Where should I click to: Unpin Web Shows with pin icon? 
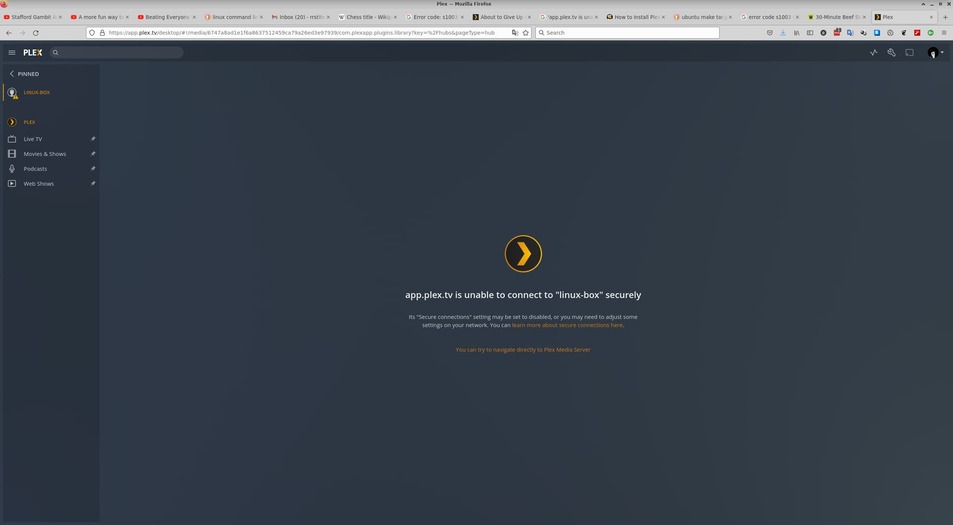(93, 184)
